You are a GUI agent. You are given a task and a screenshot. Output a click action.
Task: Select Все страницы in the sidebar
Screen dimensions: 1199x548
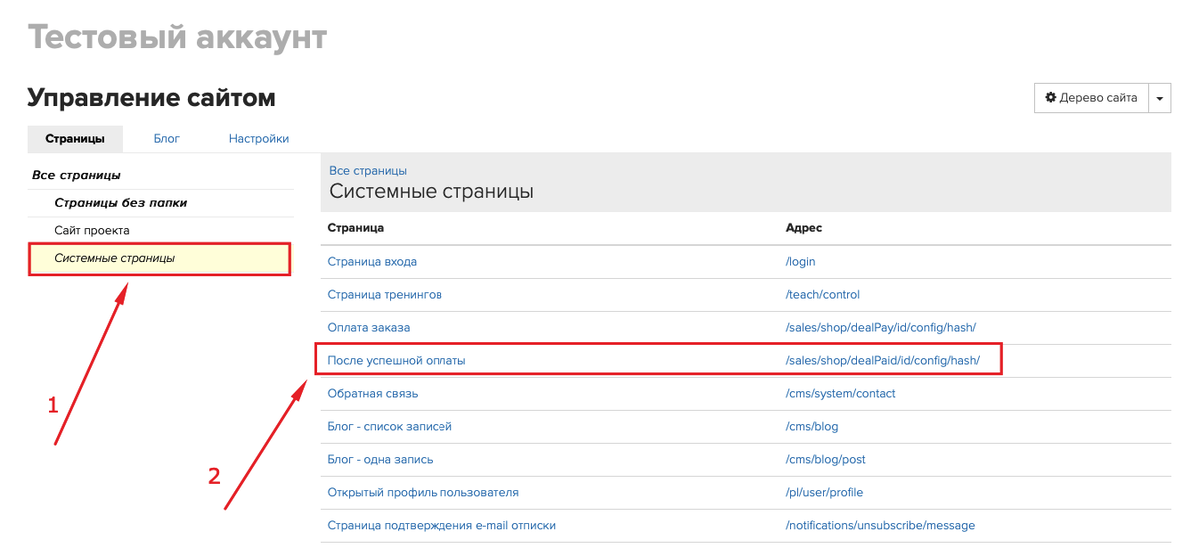[x=76, y=175]
